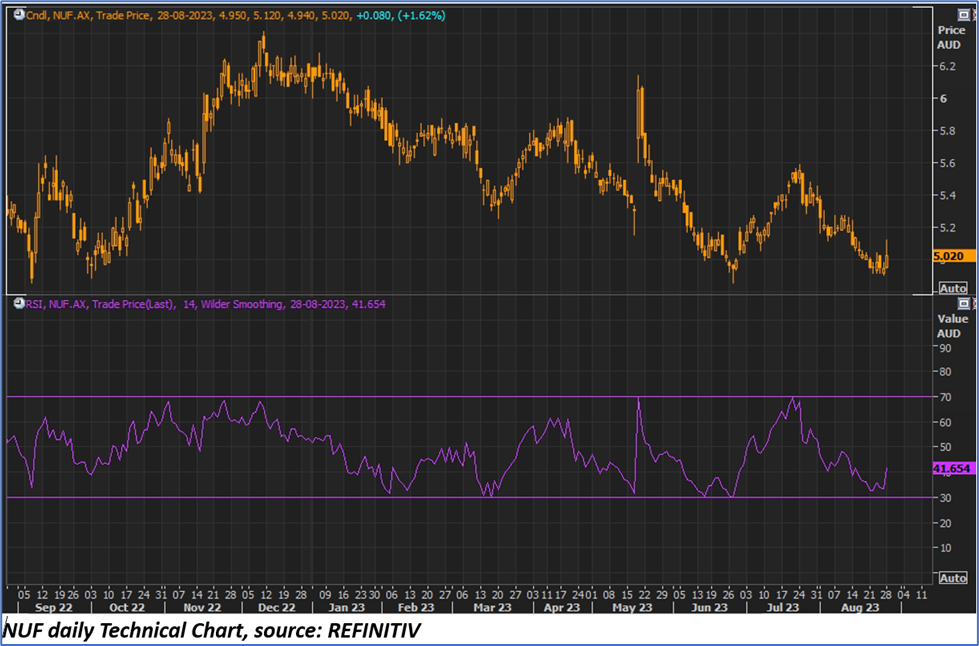Toggle Auto scaling on the RSI axis
The width and height of the screenshot is (979, 646).
953,578
